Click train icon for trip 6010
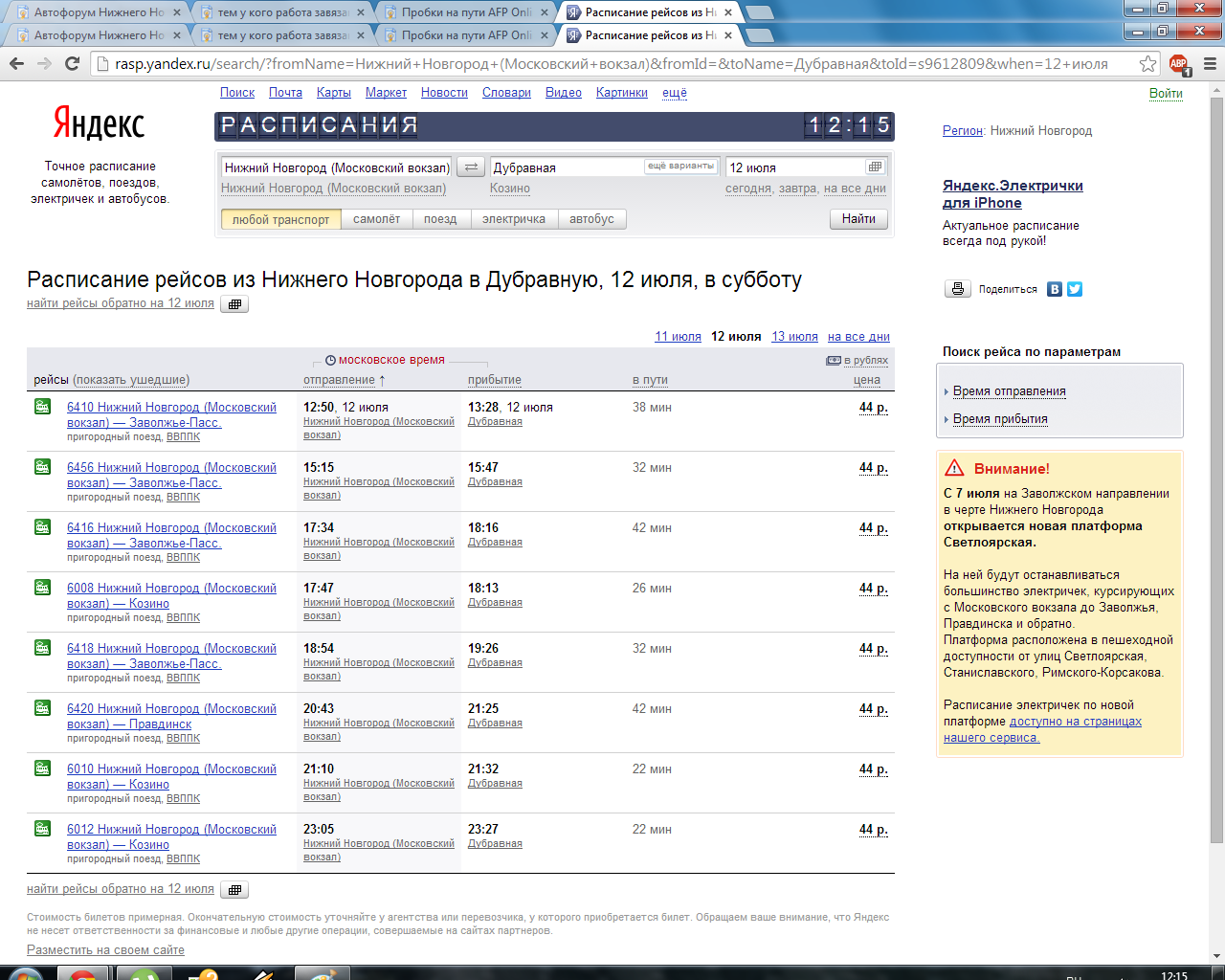 coord(42,768)
